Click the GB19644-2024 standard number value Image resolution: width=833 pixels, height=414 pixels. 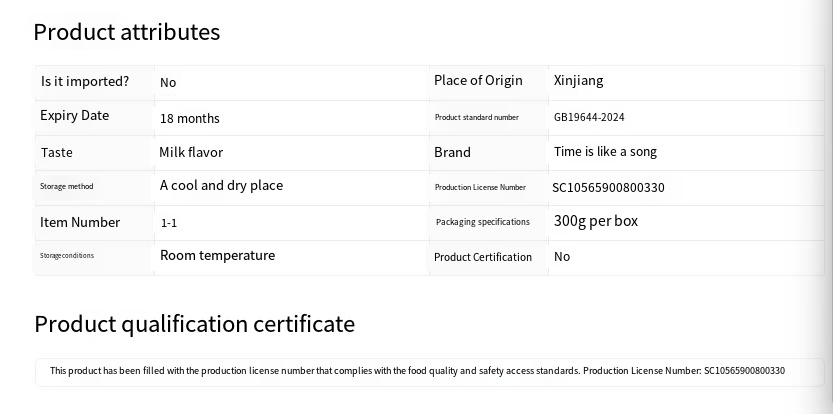pyautogui.click(x=589, y=117)
